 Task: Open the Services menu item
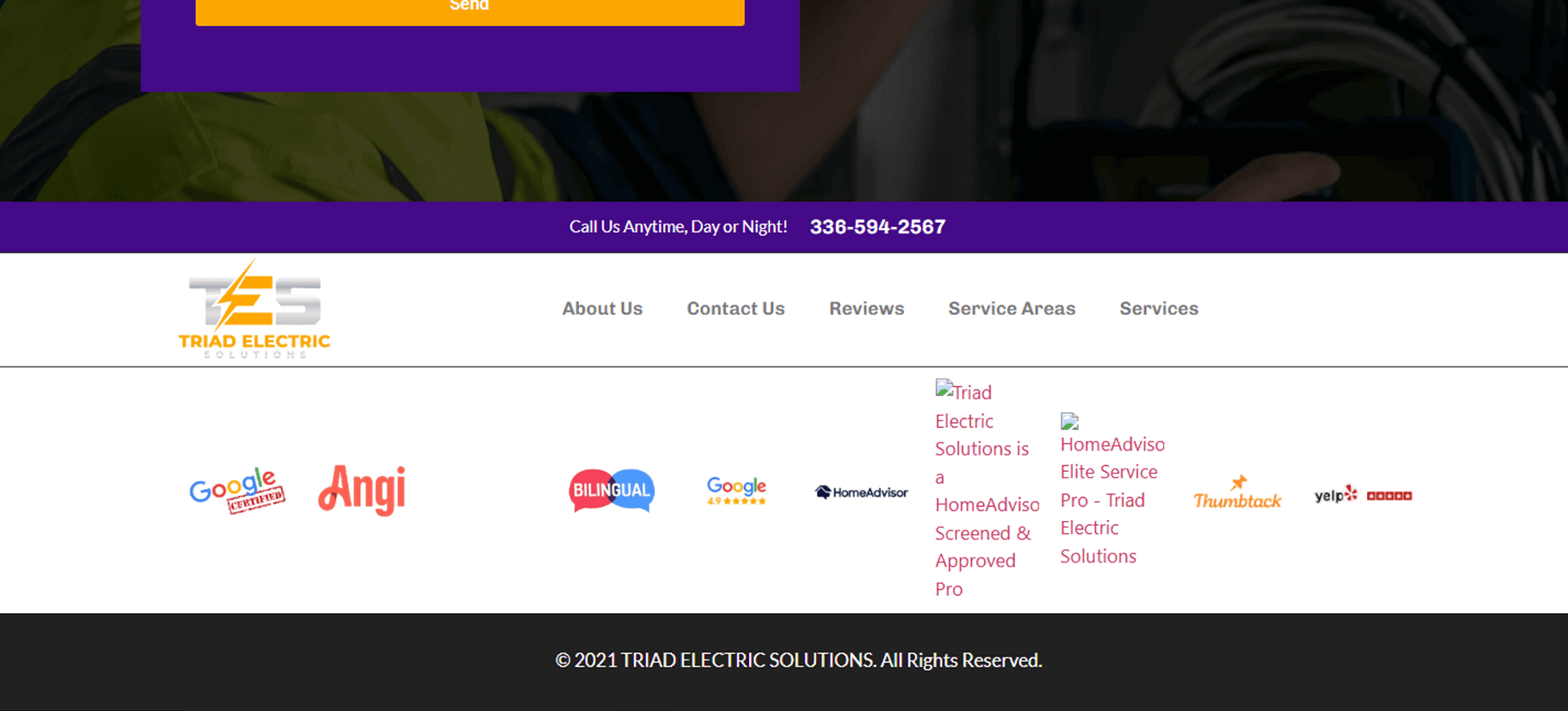[1158, 309]
